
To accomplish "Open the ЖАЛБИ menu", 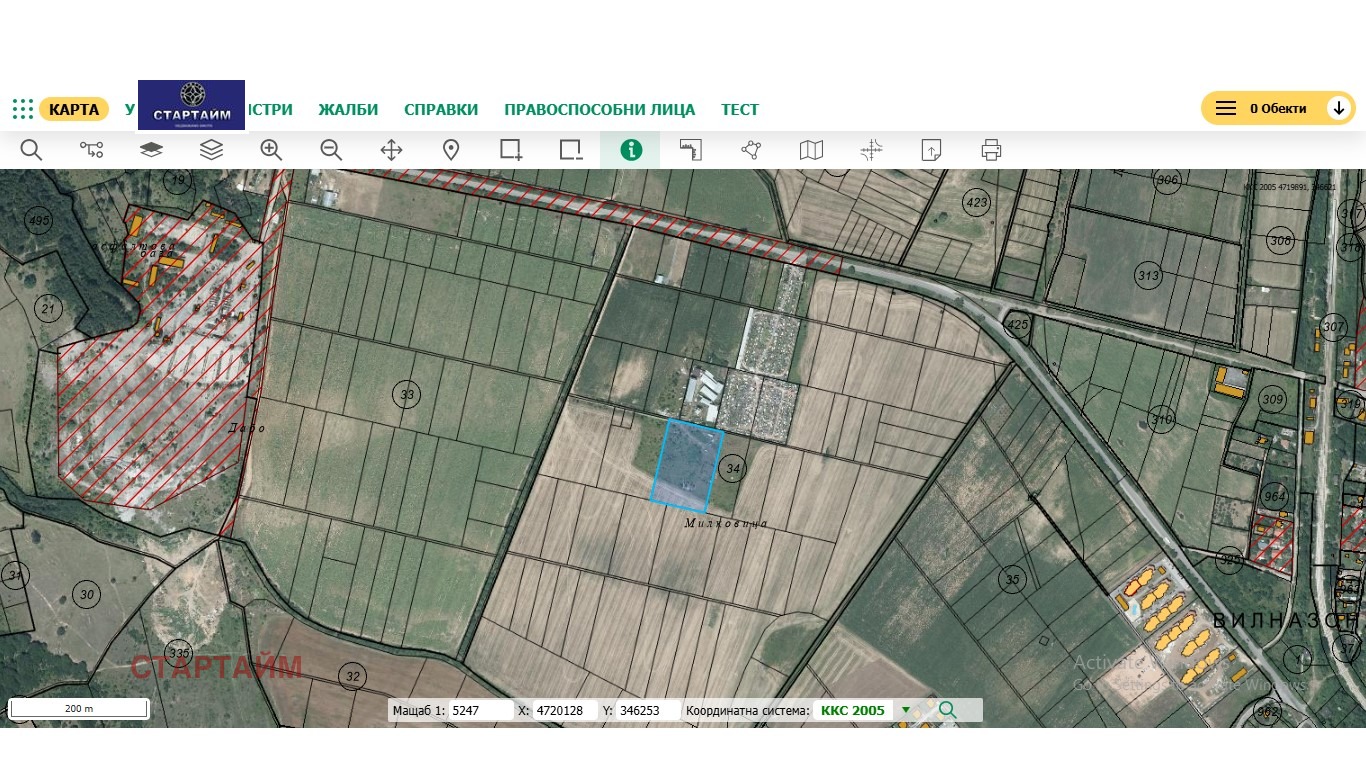I will coord(348,110).
